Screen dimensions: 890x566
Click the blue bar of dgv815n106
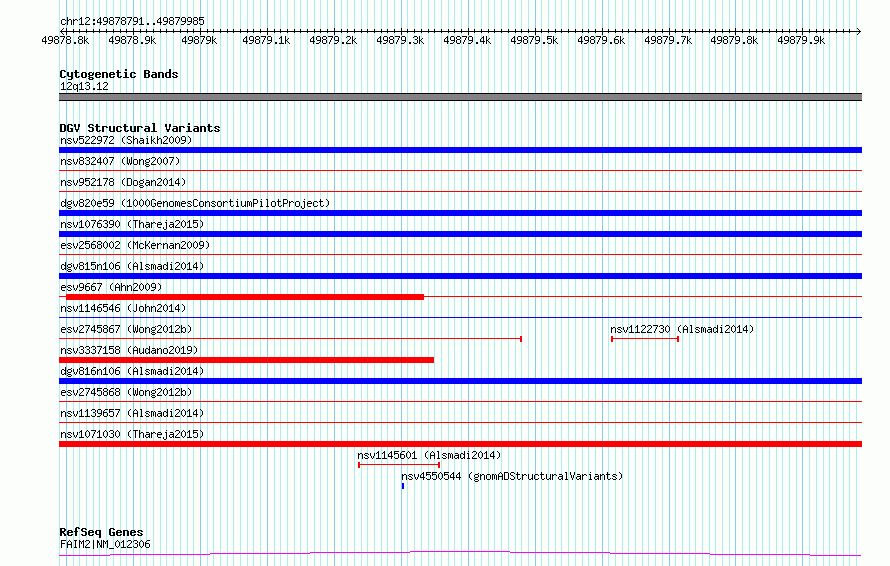[x=460, y=276]
